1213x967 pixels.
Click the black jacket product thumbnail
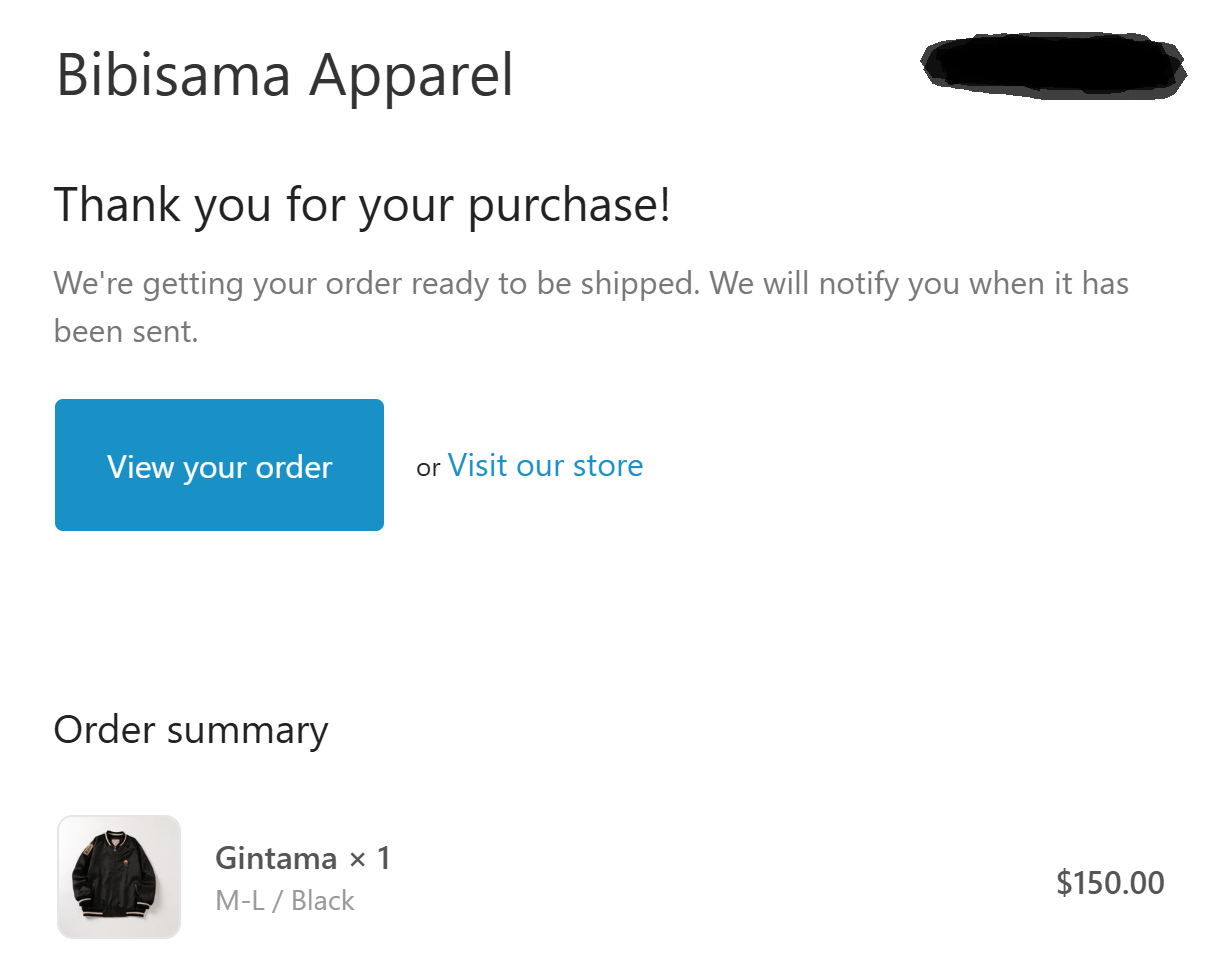tap(119, 877)
